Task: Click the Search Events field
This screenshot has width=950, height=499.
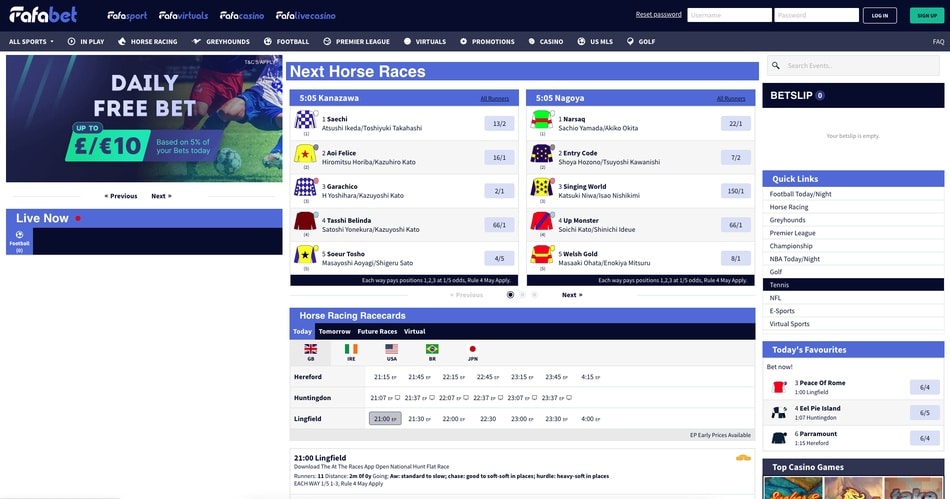Action: [x=853, y=65]
